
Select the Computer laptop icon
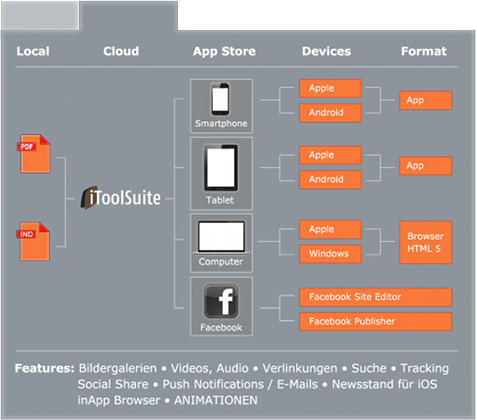pyautogui.click(x=221, y=237)
